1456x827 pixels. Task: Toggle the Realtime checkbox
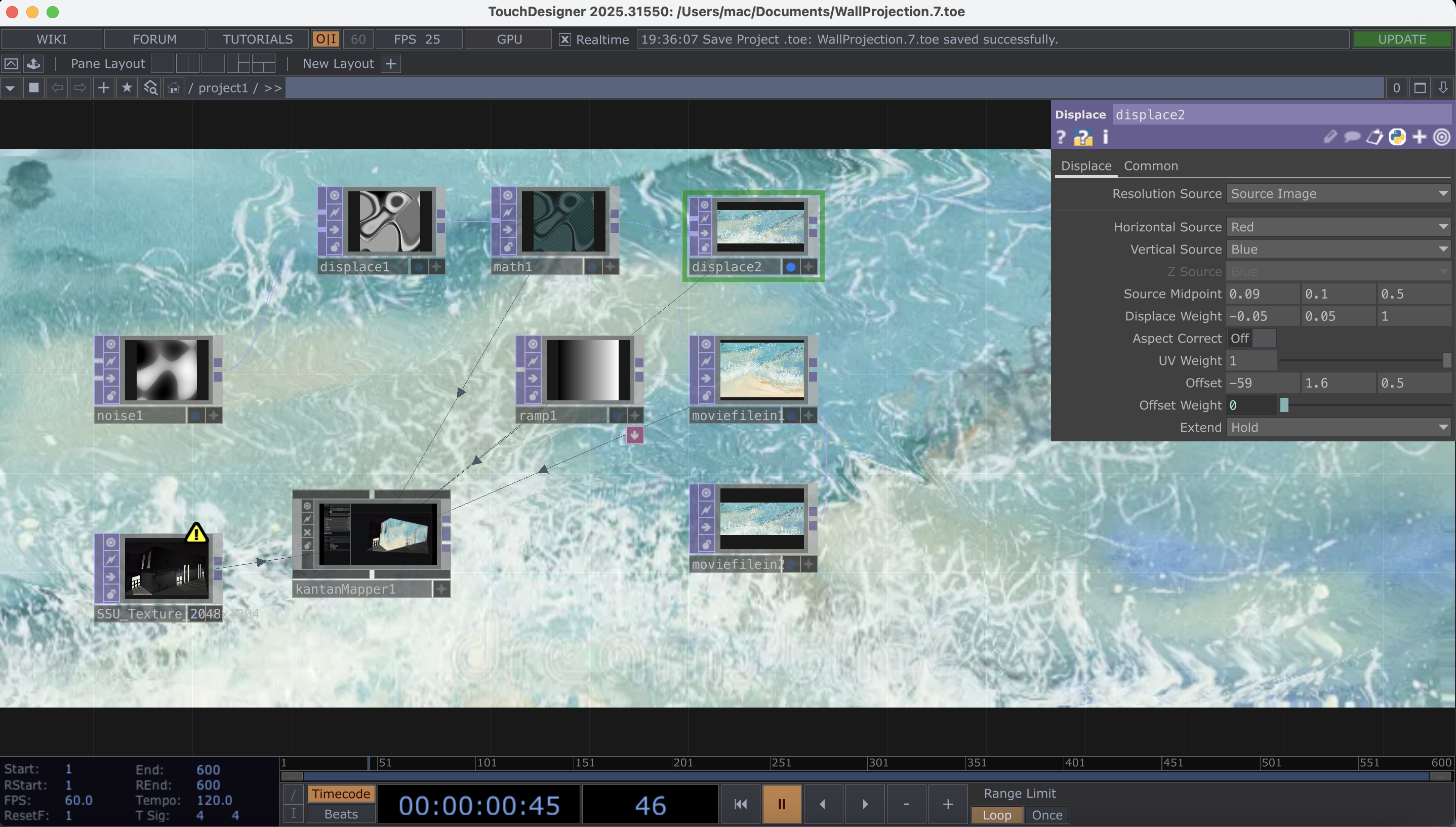click(x=564, y=39)
